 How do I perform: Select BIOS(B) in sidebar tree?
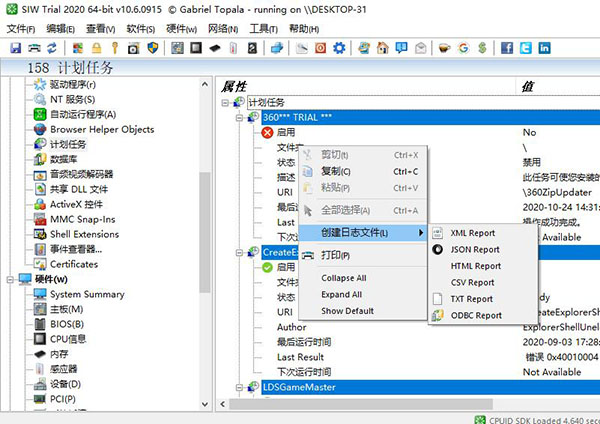[x=67, y=324]
